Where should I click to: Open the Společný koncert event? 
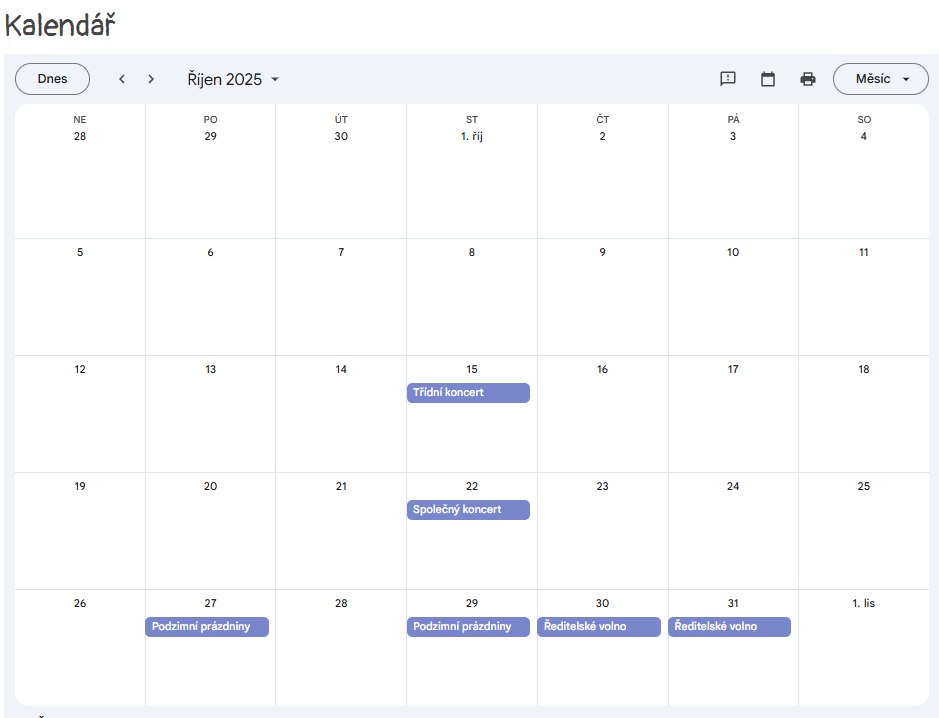pyautogui.click(x=468, y=510)
